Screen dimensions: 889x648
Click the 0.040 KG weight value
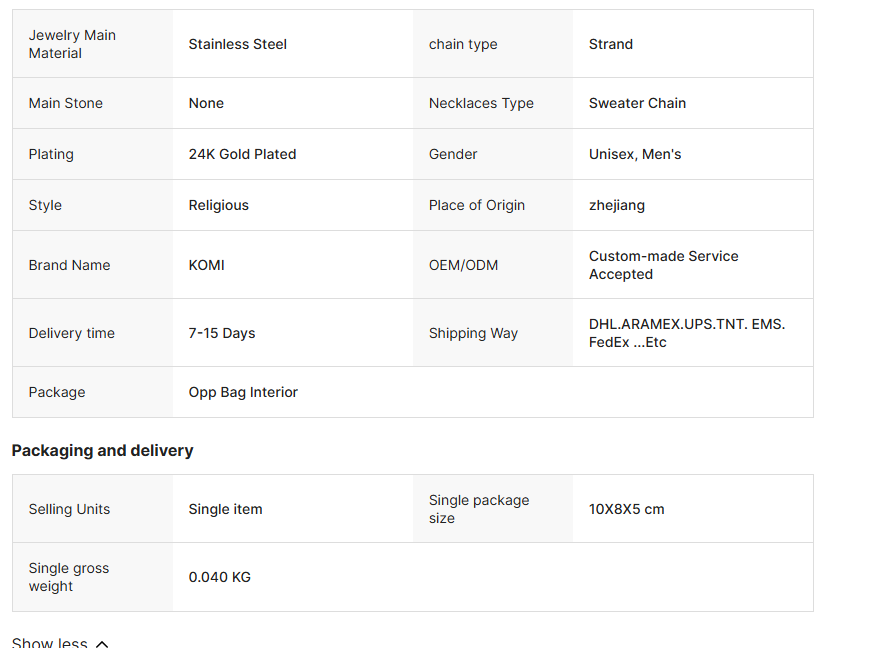tap(219, 577)
